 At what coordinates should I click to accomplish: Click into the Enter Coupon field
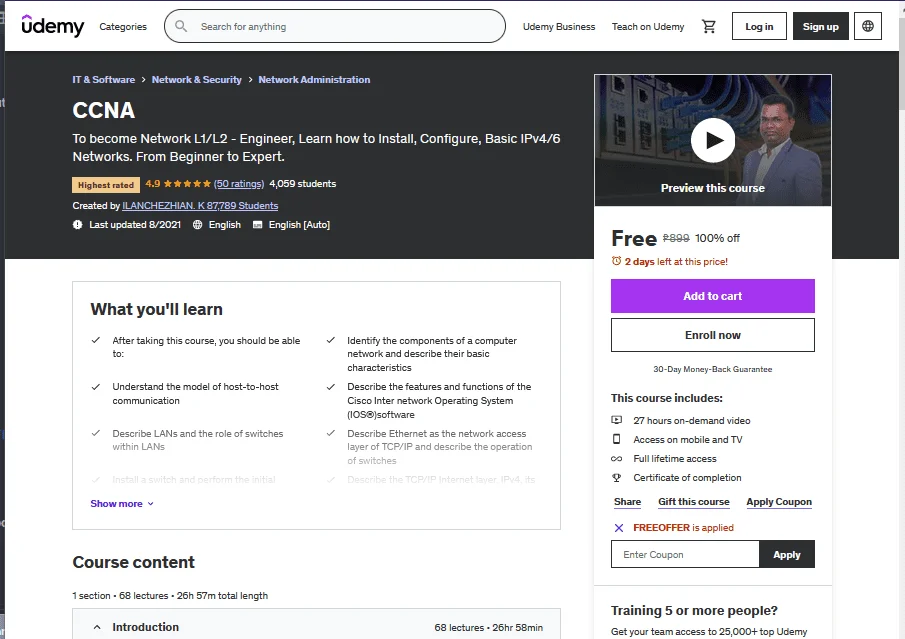(x=685, y=554)
